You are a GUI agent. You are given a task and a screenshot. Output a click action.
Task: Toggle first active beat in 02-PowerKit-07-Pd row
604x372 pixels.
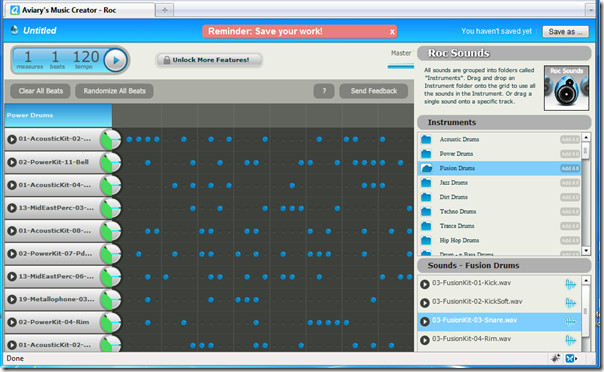[139, 254]
